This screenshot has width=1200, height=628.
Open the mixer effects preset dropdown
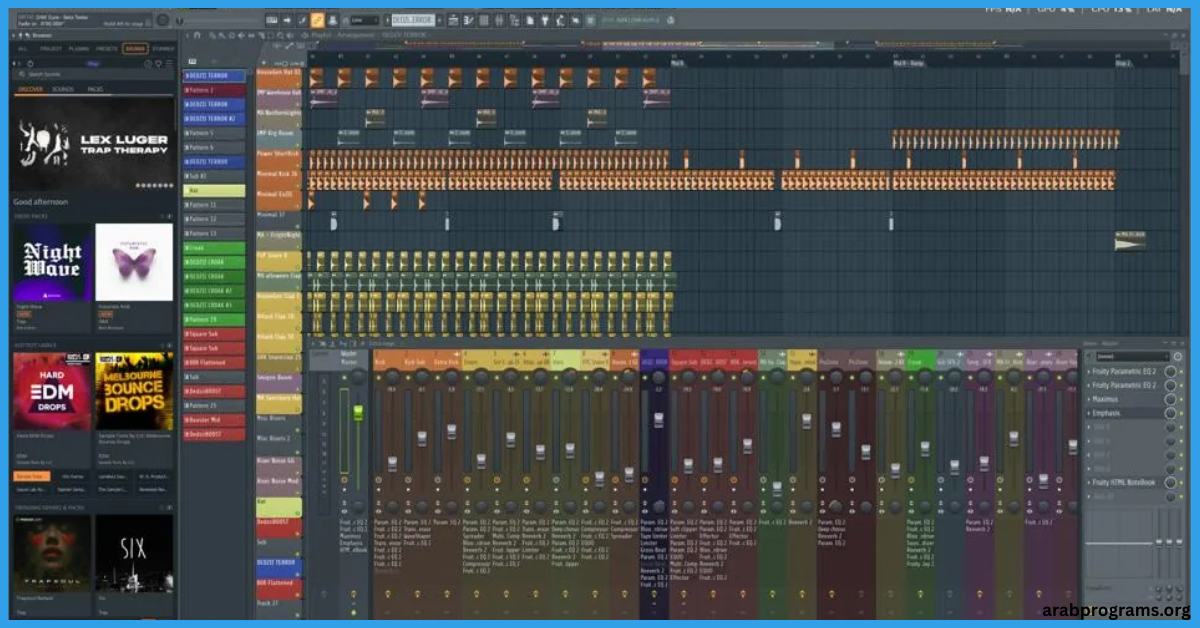click(x=1131, y=356)
